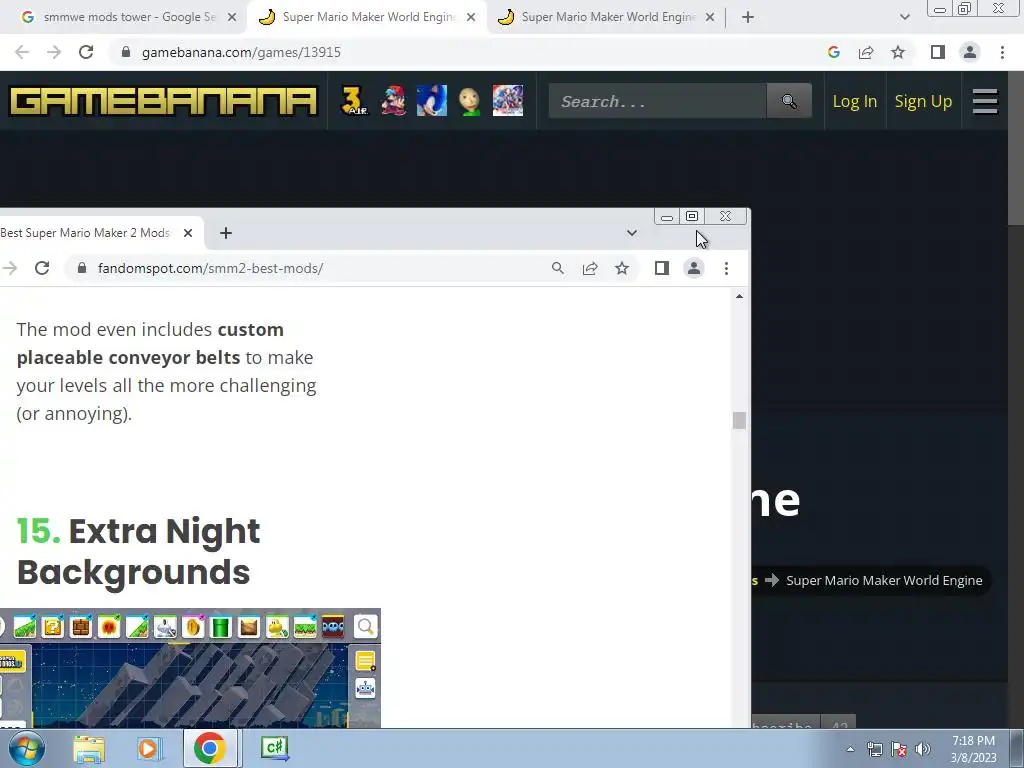View site info via fandomspot.com lock icon

pyautogui.click(x=82, y=268)
